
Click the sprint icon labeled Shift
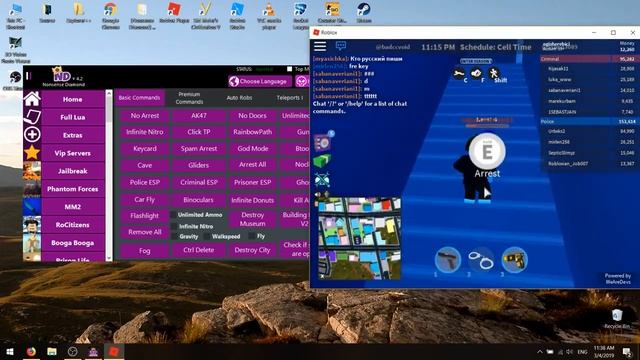[494, 73]
